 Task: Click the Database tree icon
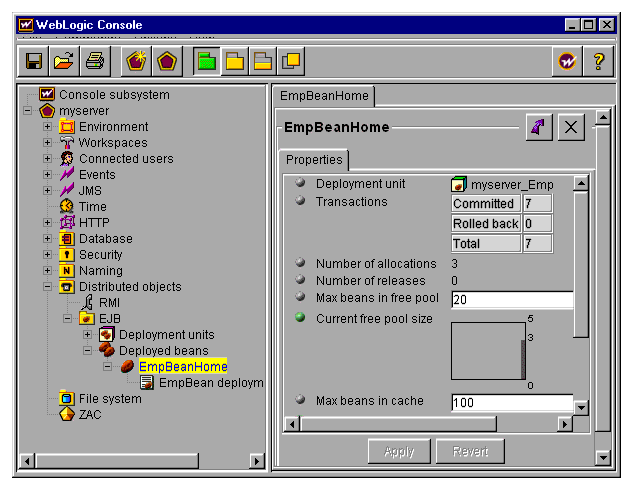(x=67, y=239)
